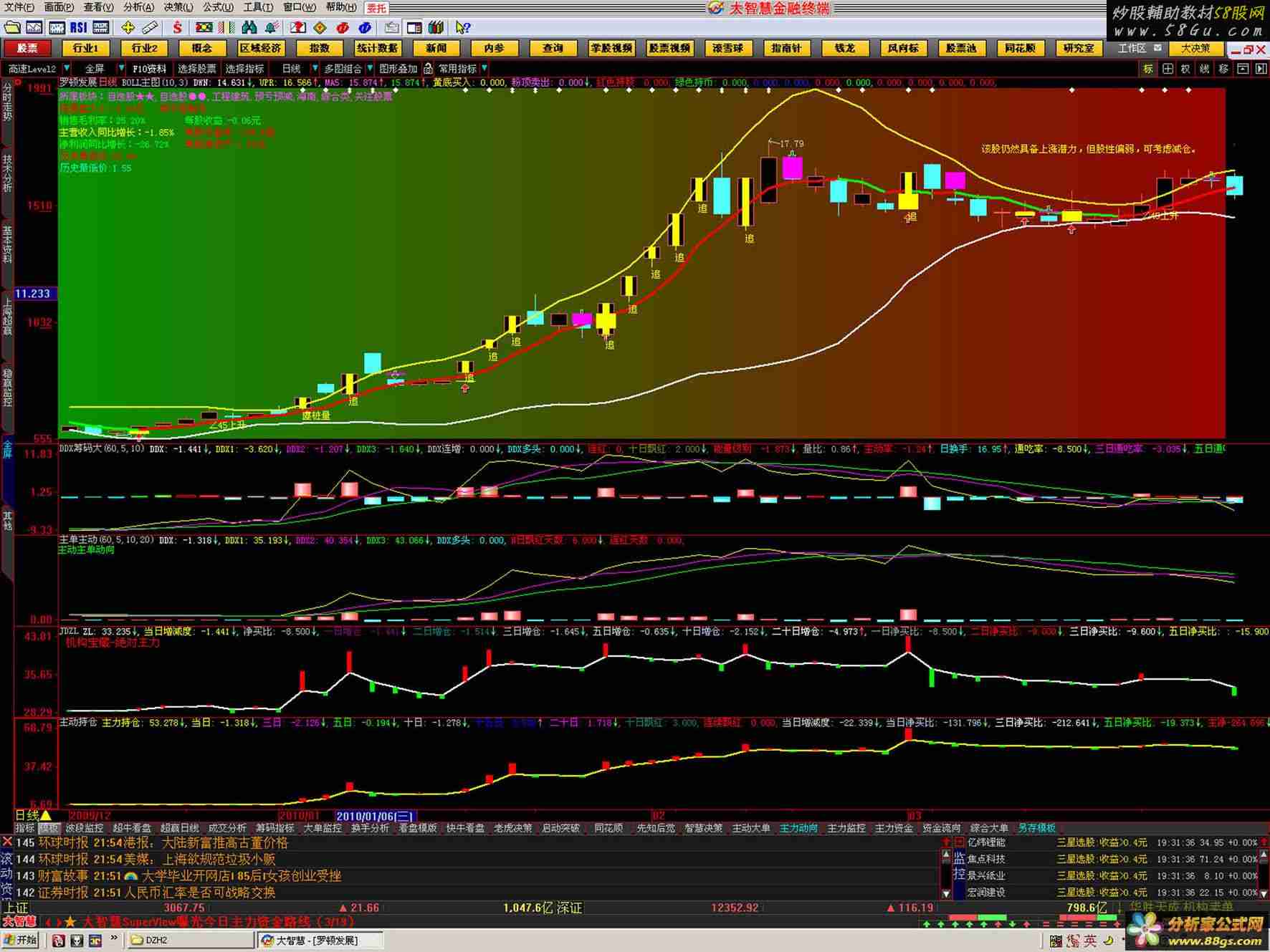Click the 线 line drawing icon
The image size is (1270, 952).
[1204, 69]
